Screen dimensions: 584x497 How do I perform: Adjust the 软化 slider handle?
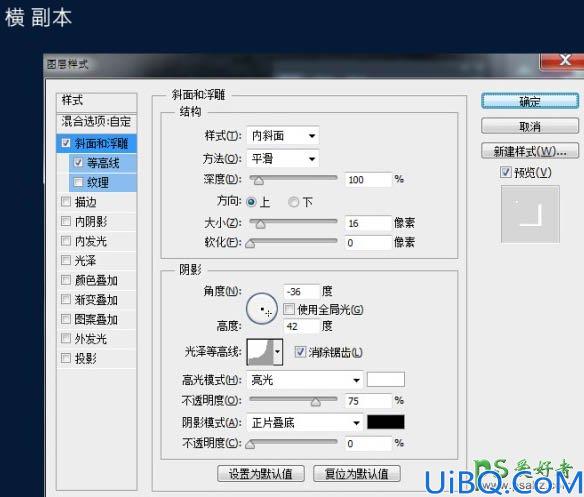(x=250, y=244)
